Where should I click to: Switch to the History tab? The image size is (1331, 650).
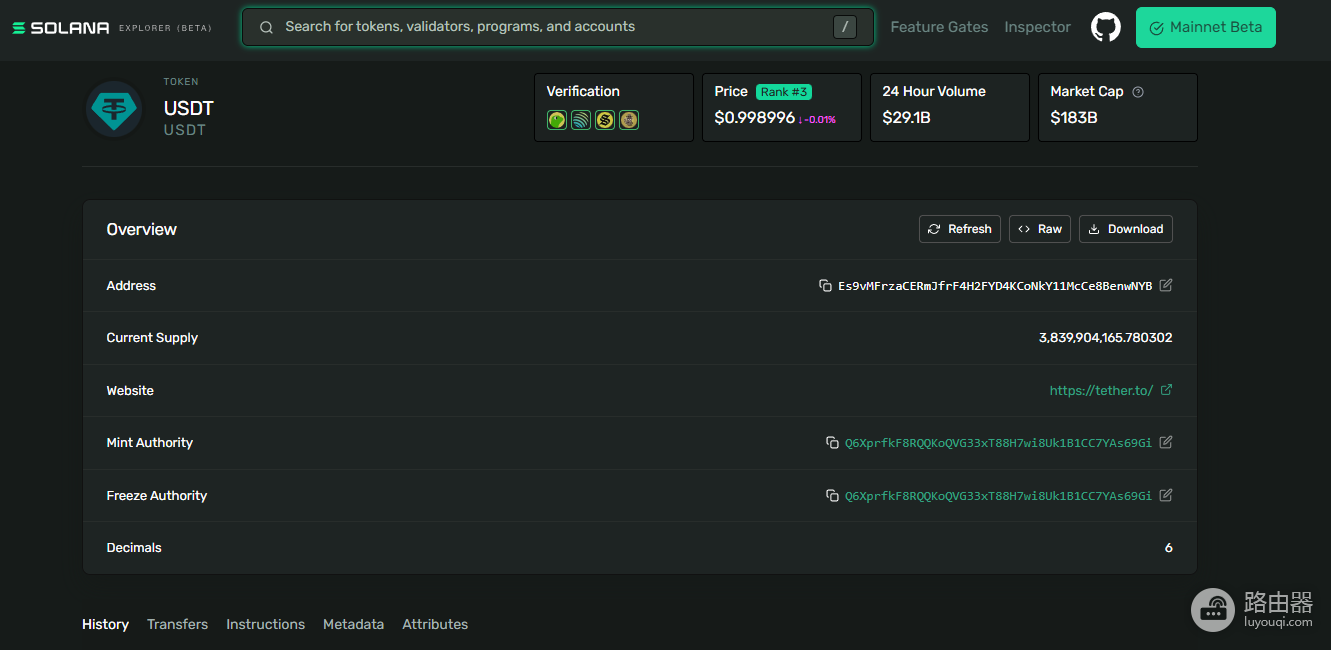(105, 624)
